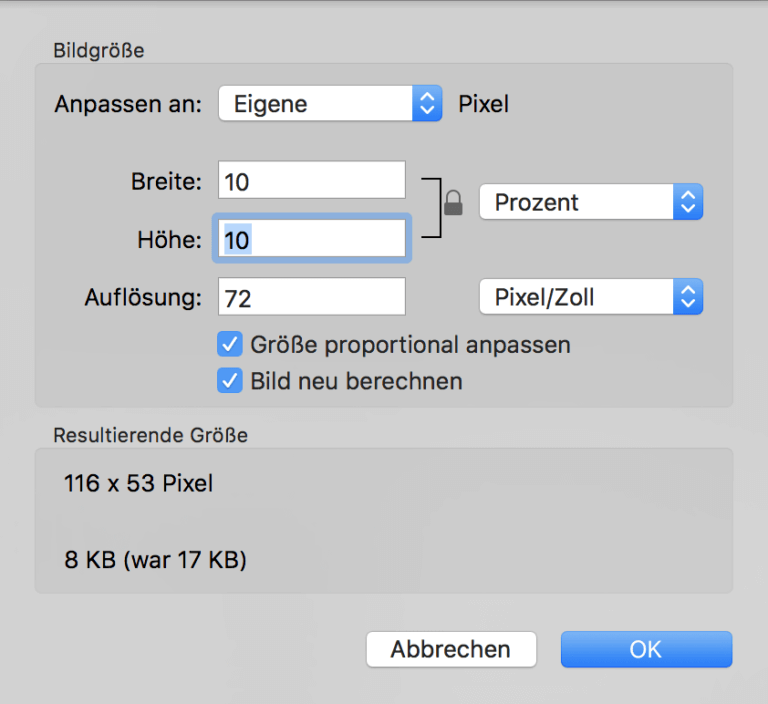Click into the Höhe input field
768x704 pixels.
312,238
